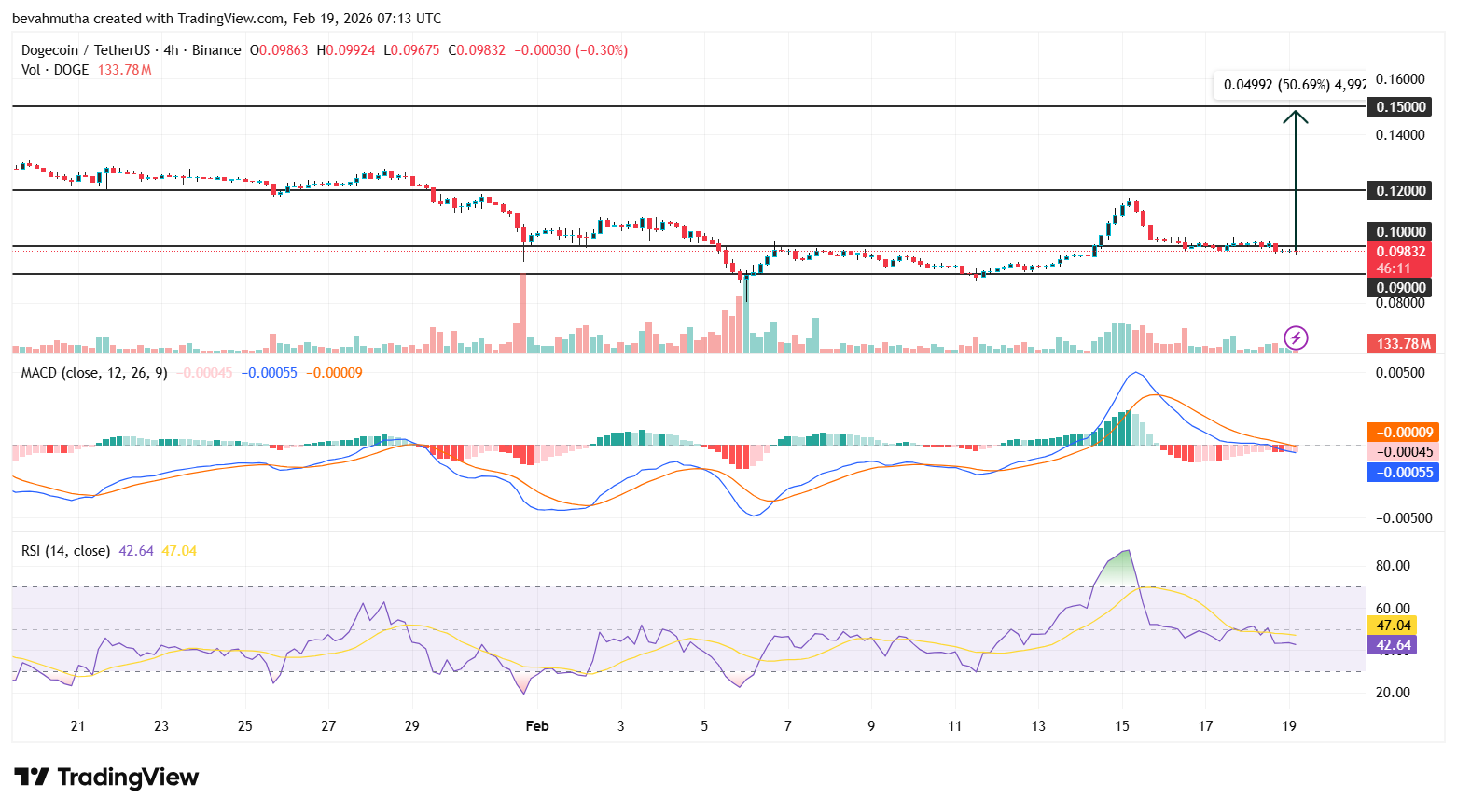Click the red 0.09832 current price tag
The height and width of the screenshot is (812, 1457).
pyautogui.click(x=1402, y=252)
